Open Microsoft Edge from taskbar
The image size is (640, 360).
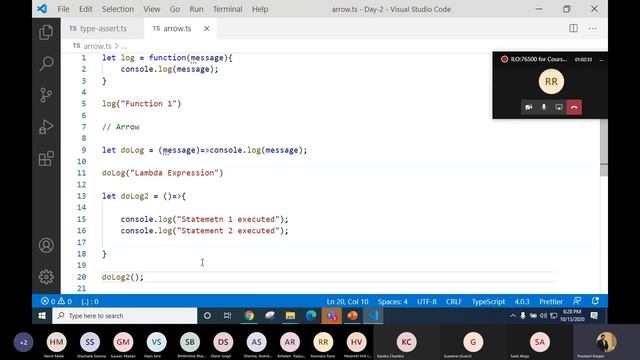[x=311, y=316]
